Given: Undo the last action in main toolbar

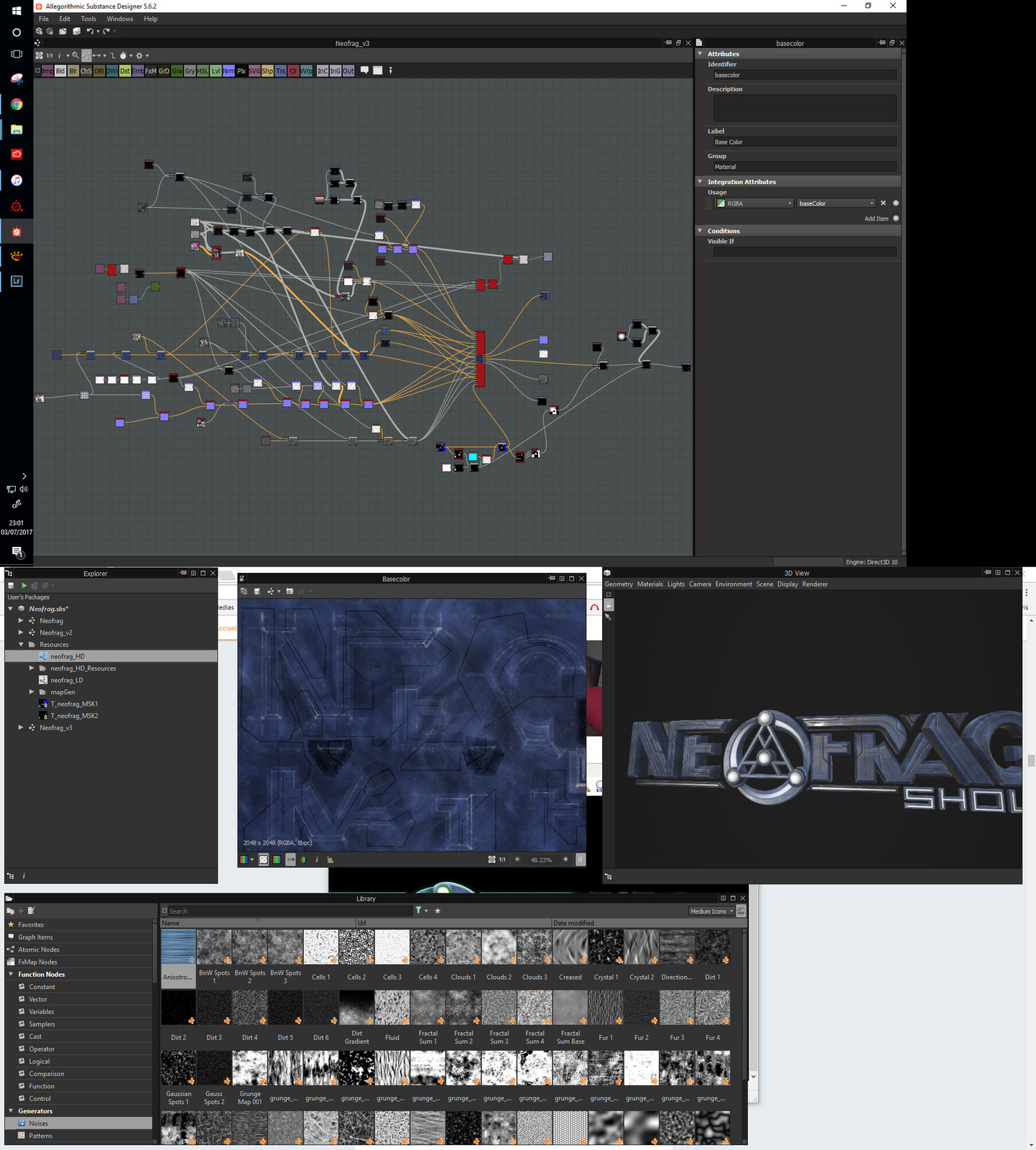Looking at the screenshot, I should (x=90, y=32).
